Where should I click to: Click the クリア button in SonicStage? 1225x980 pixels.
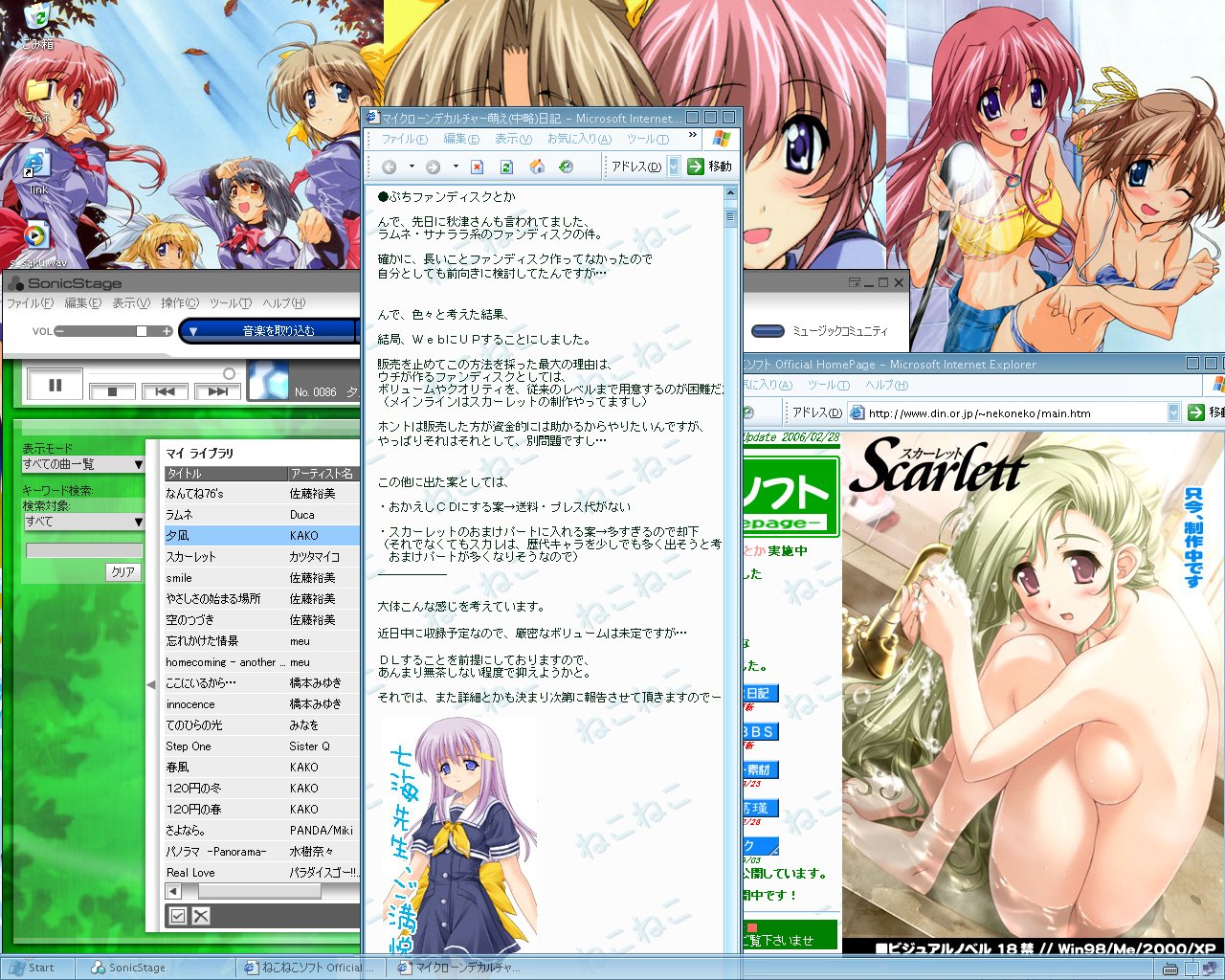pyautogui.click(x=123, y=572)
